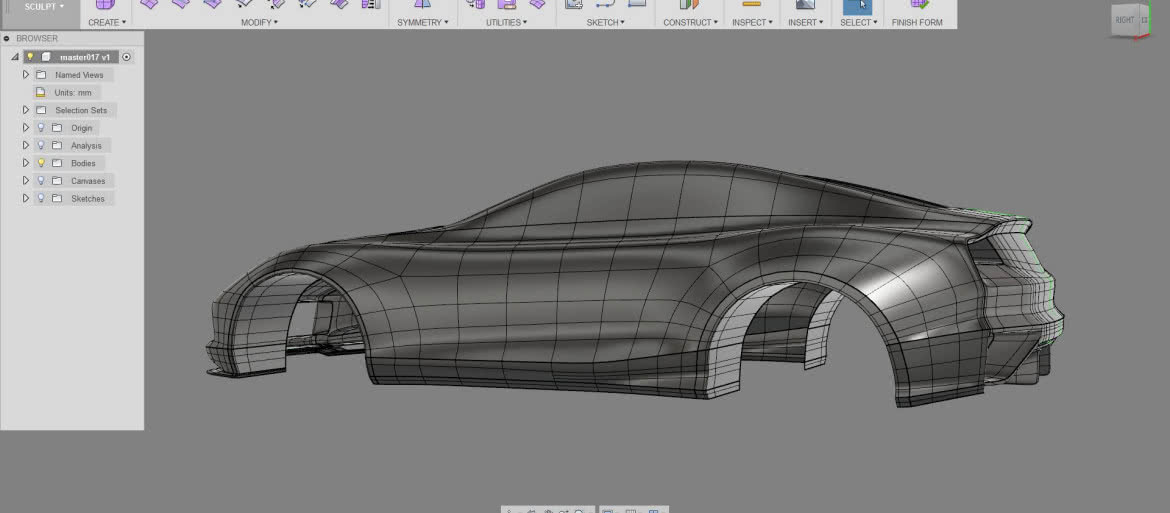Viewport: 1170px width, 513px height.
Task: Click the activate component radio button for master017
Action: (x=126, y=57)
